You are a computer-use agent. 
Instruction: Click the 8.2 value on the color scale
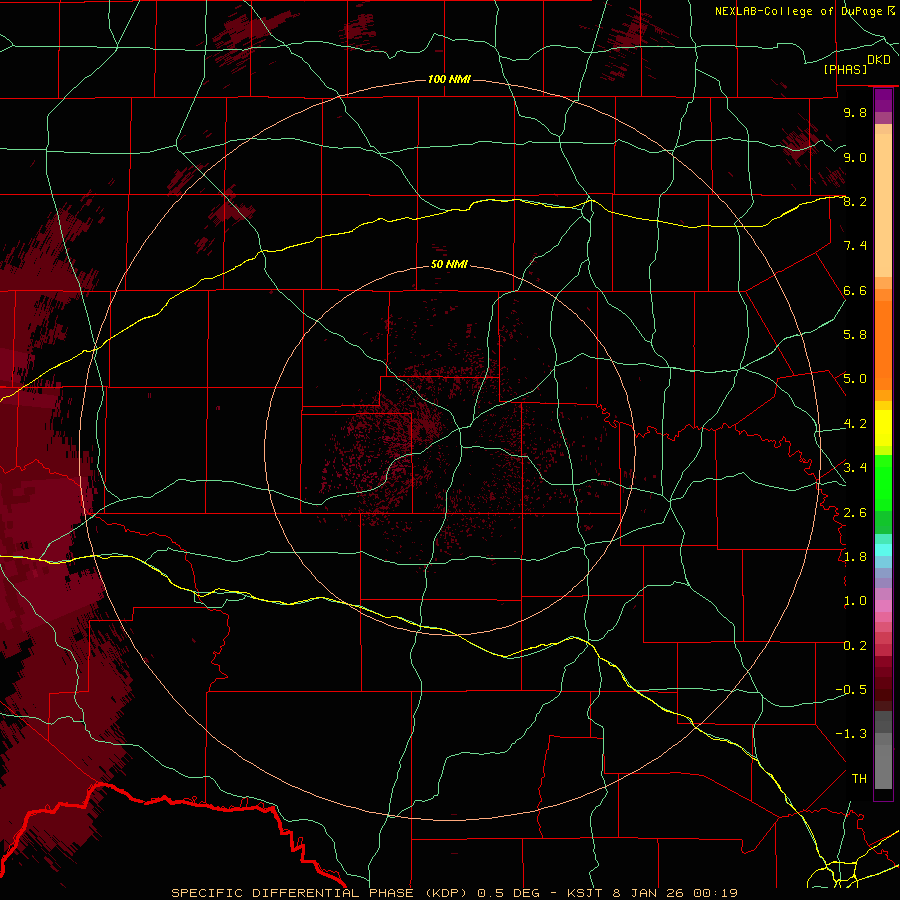click(855, 201)
